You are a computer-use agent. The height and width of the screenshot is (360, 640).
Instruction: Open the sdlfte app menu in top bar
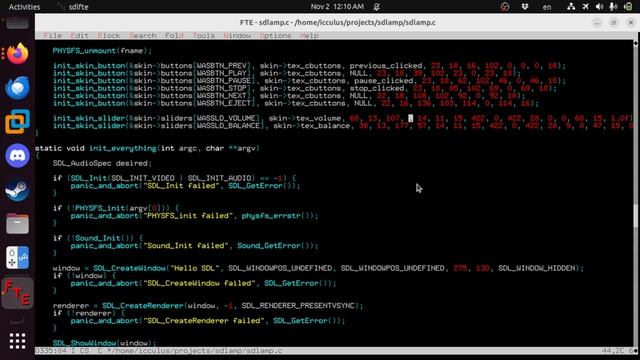(x=73, y=7)
